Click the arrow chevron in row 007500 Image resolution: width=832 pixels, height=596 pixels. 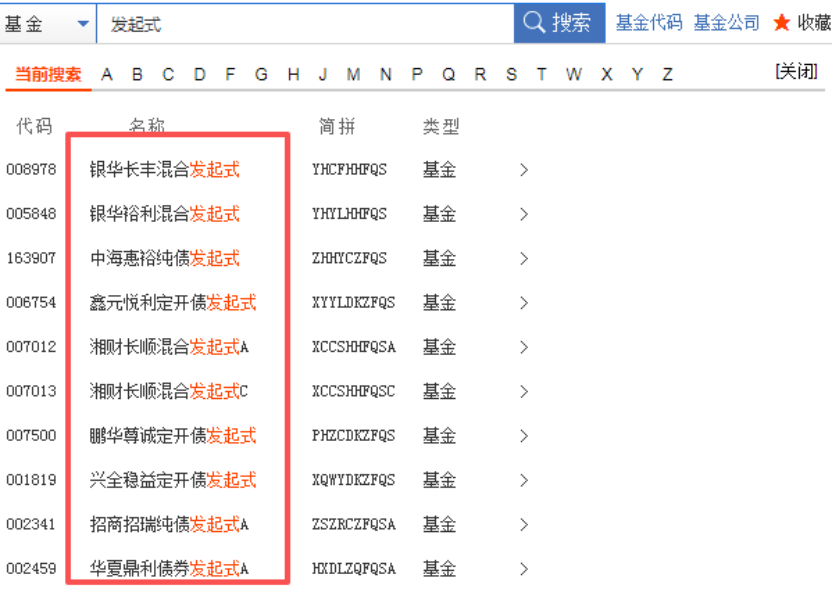pos(524,436)
